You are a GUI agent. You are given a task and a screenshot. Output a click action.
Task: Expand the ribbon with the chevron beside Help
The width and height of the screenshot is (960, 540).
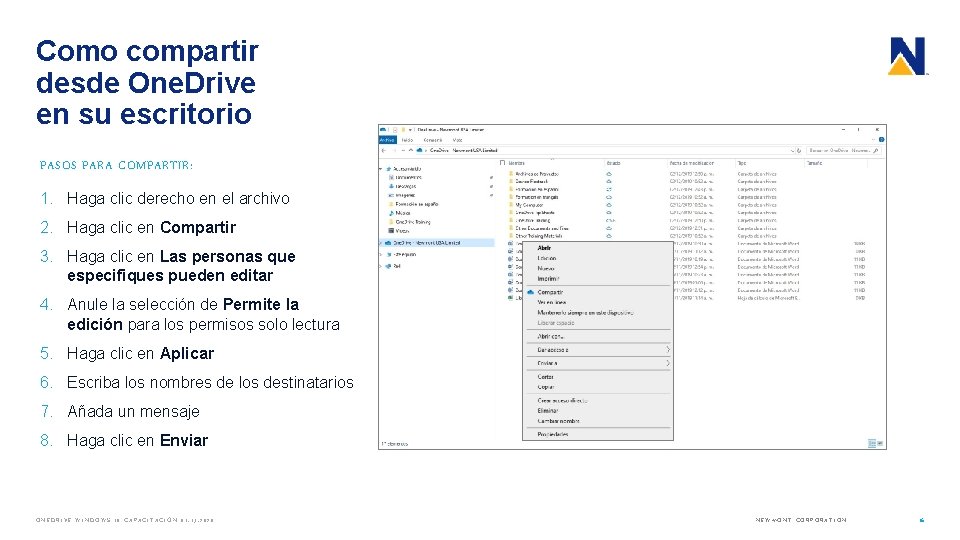click(x=874, y=140)
